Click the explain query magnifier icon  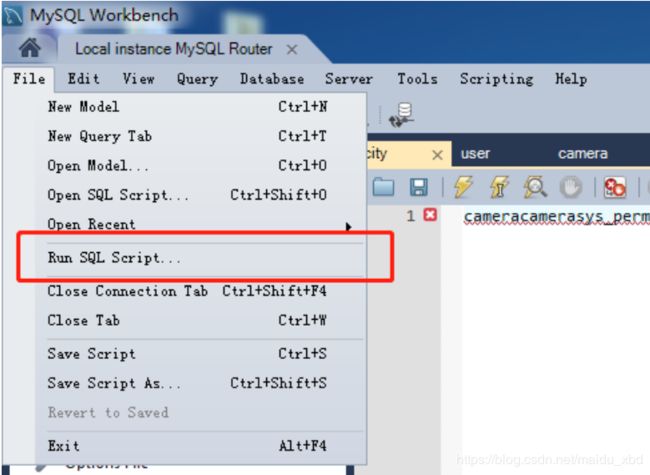point(535,187)
